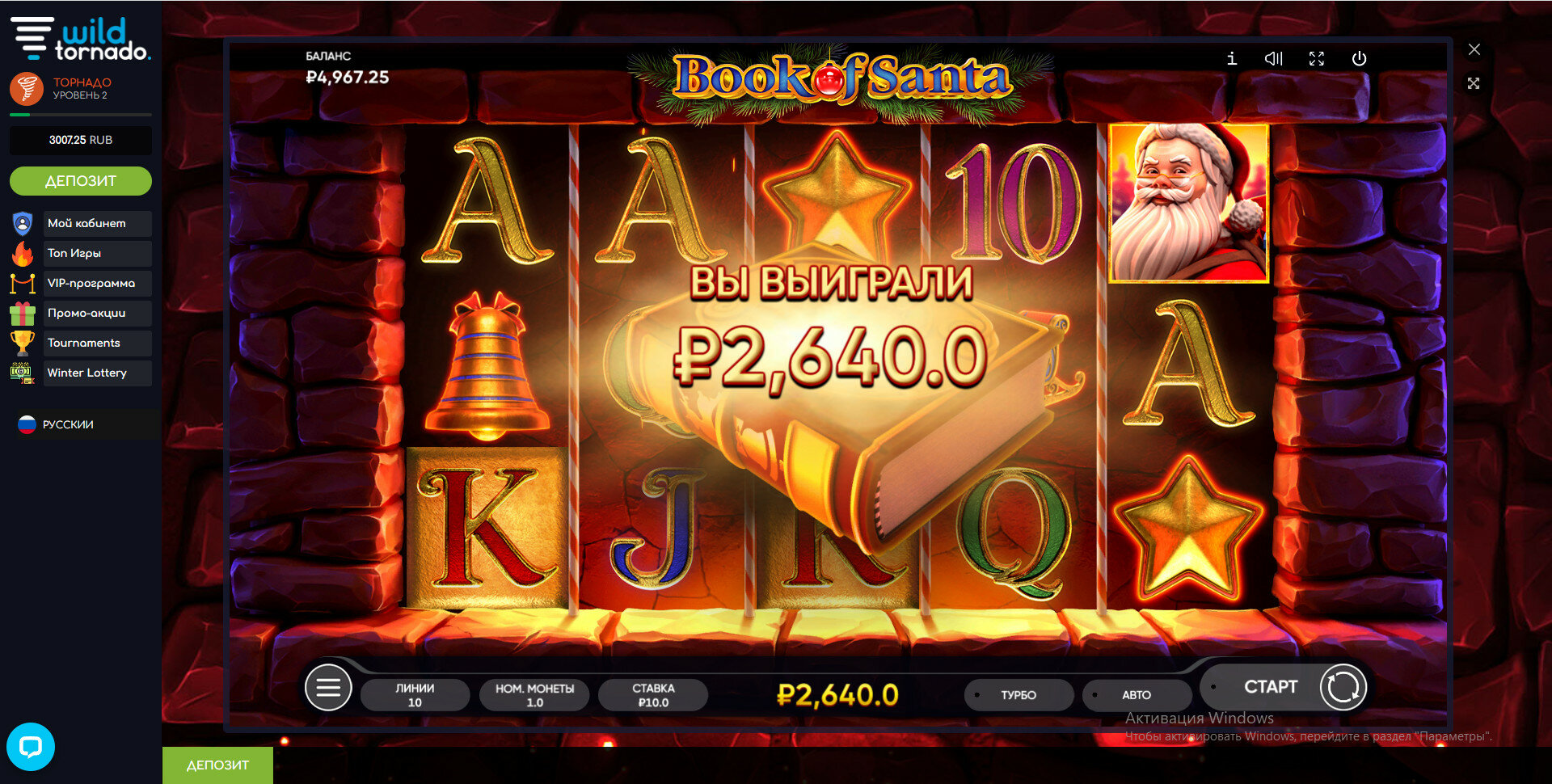Open the live chat bubble
The width and height of the screenshot is (1552, 784).
[31, 746]
